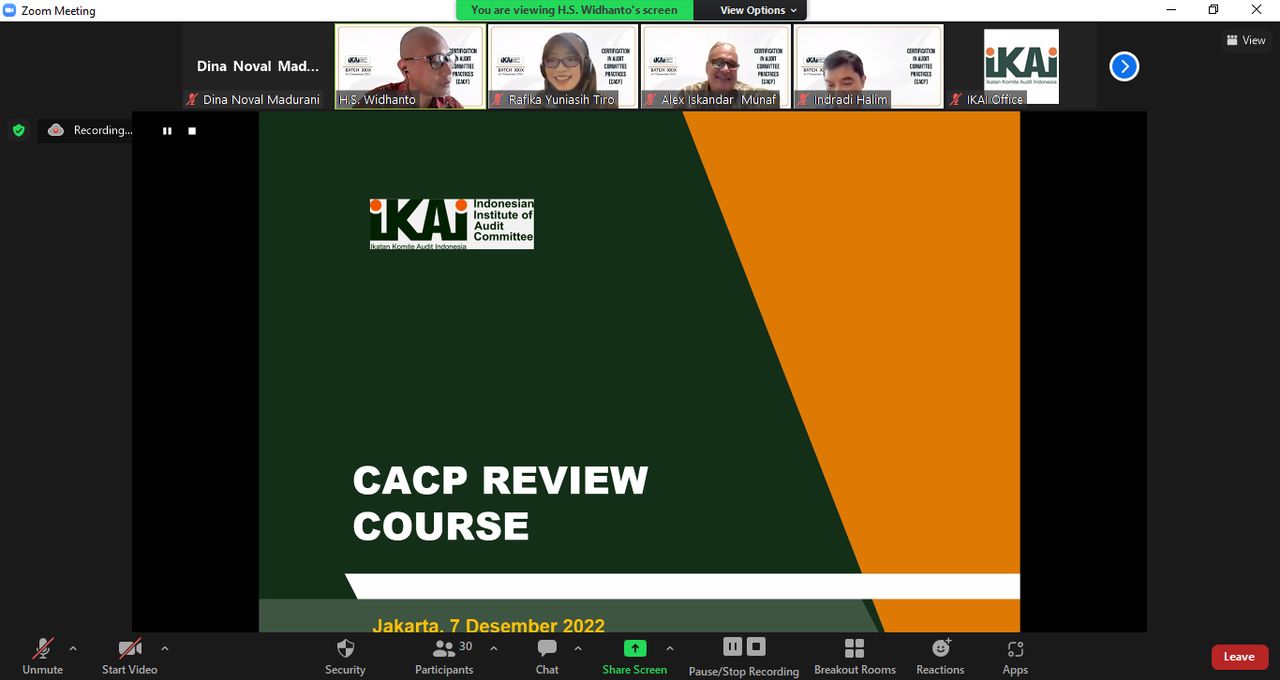
Task: Select IKAI Office participant tile
Action: click(x=1021, y=67)
